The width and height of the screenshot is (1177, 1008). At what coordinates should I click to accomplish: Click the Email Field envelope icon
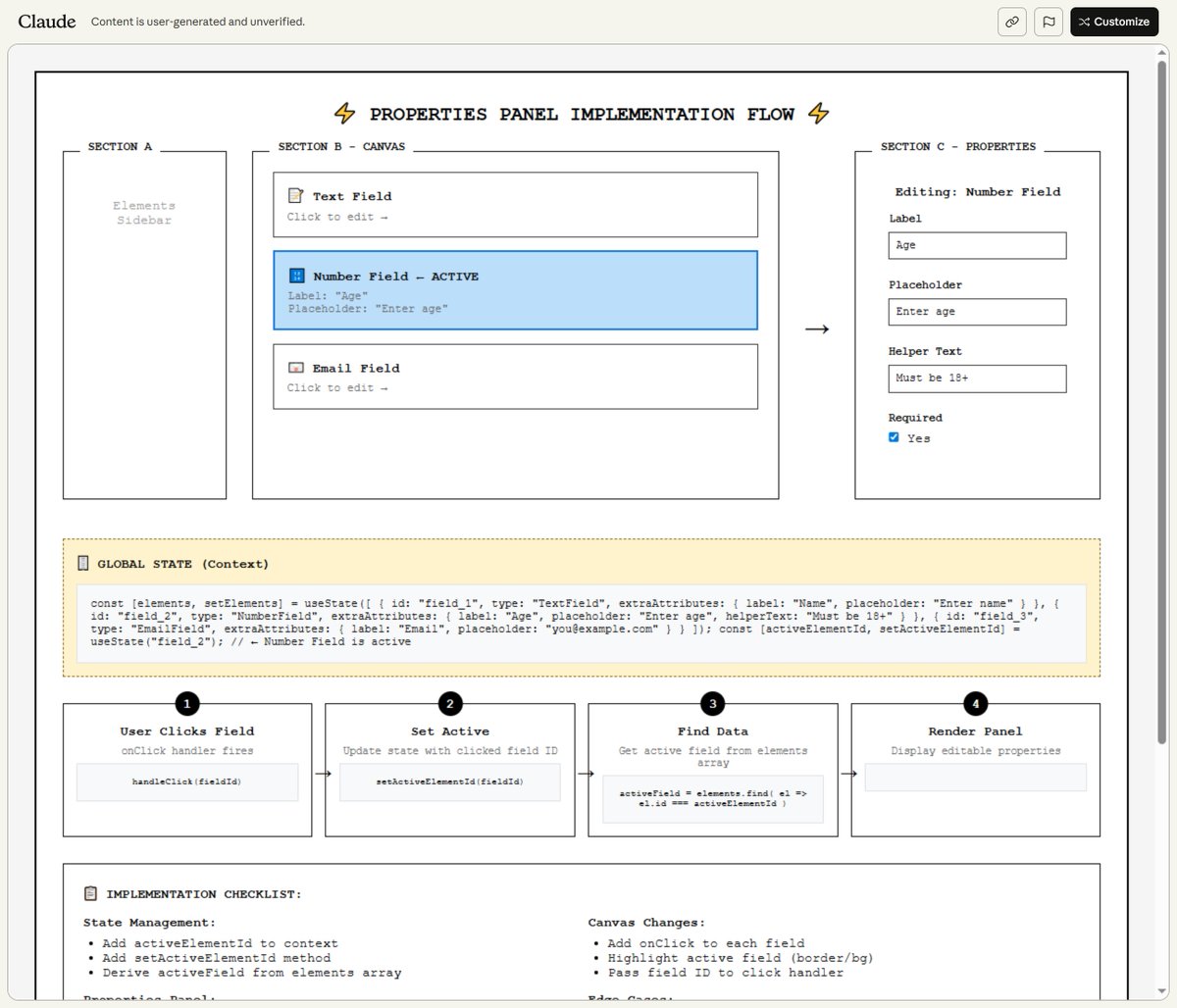point(295,368)
